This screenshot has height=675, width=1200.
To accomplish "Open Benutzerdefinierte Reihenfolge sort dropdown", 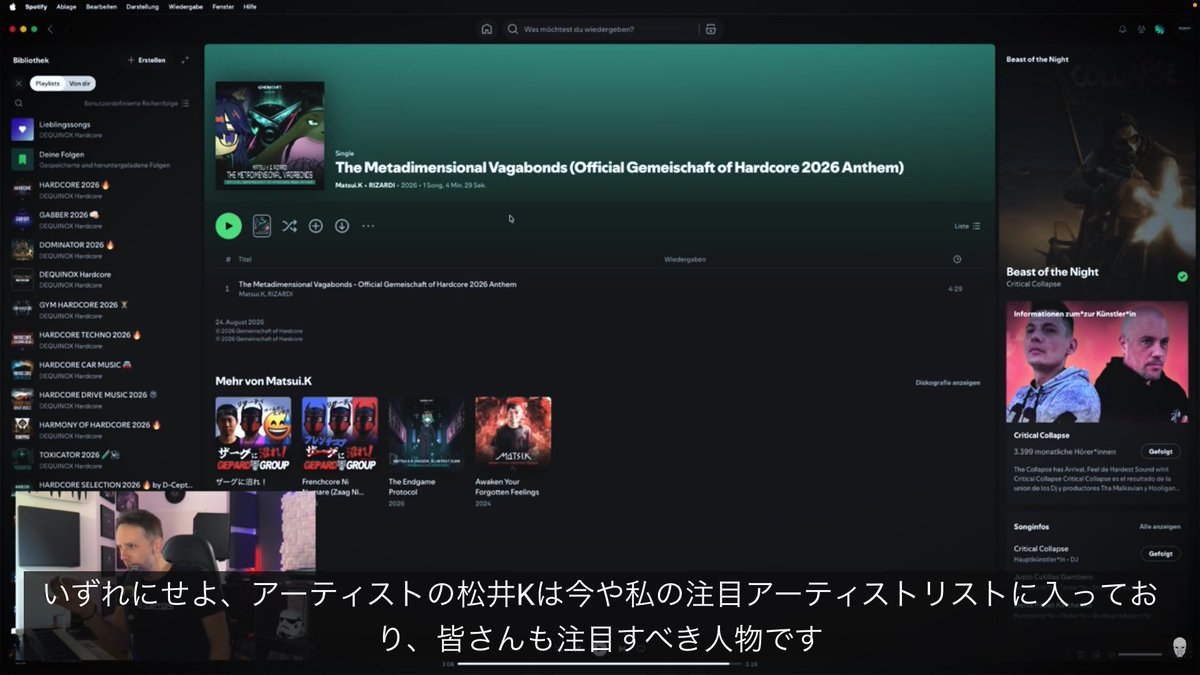I will [135, 103].
